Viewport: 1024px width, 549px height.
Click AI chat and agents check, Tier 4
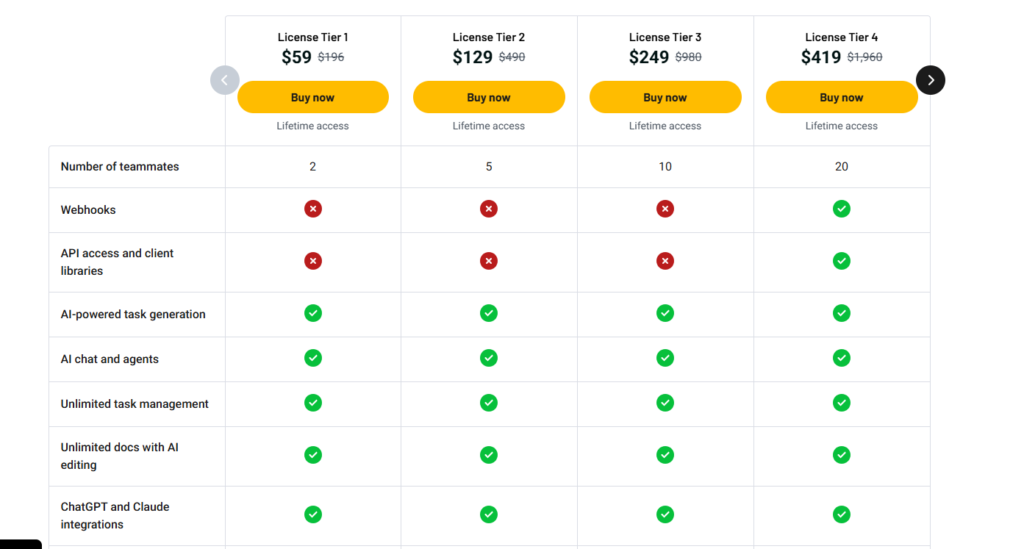click(x=841, y=358)
